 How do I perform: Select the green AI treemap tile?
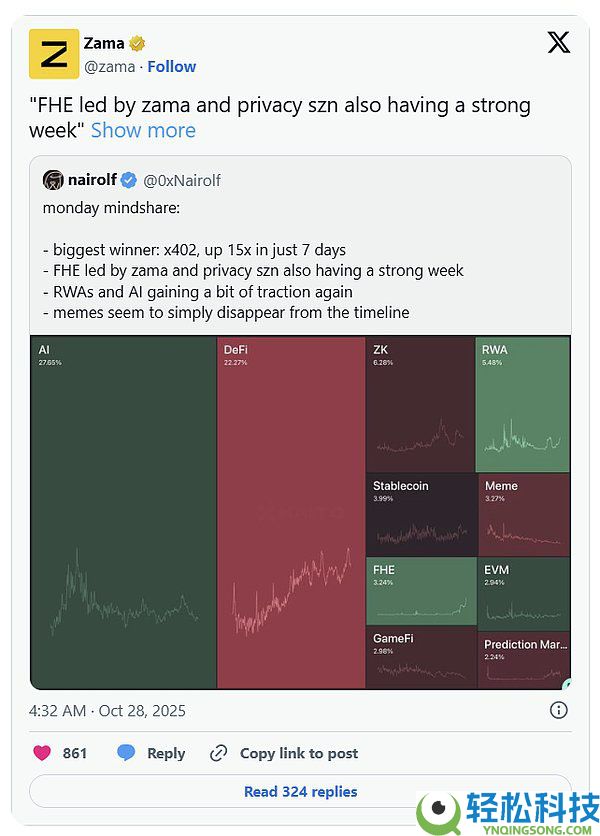coord(123,512)
